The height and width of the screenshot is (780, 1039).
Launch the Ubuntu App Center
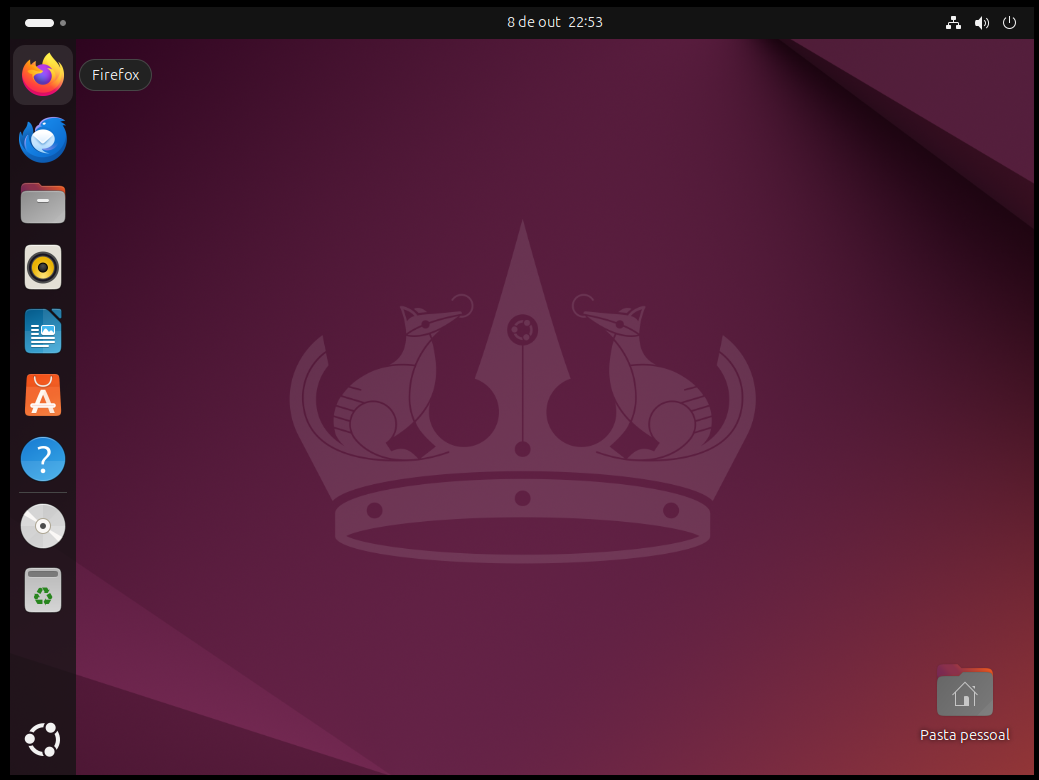(42, 395)
